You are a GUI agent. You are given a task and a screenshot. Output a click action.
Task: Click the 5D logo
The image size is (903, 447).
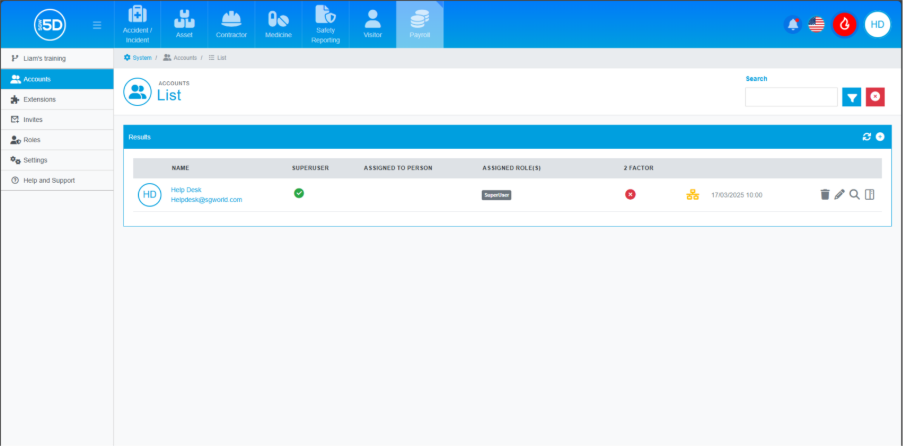pos(50,25)
